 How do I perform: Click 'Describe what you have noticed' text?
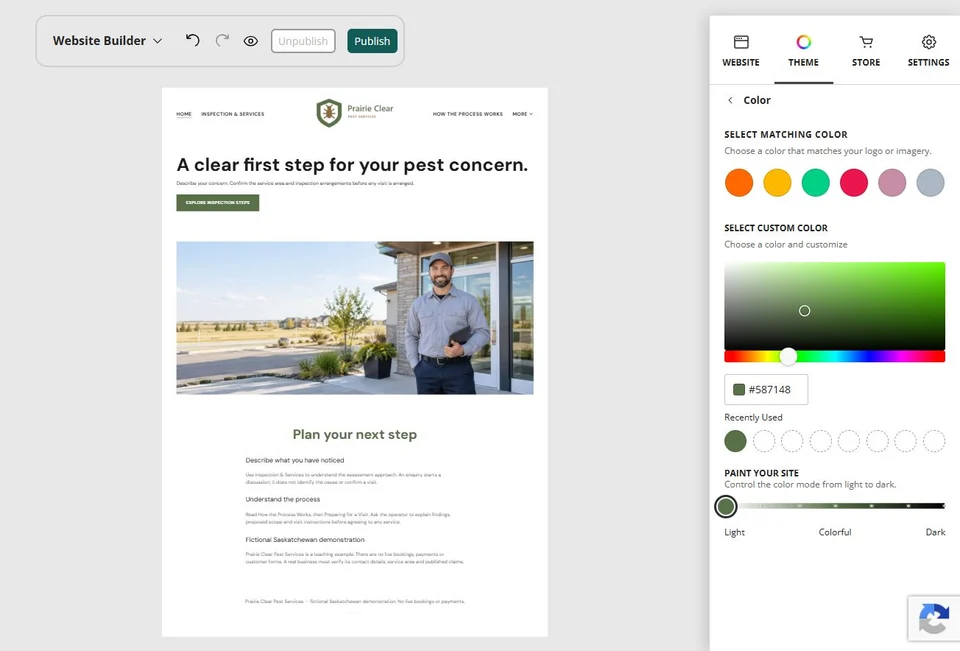(294, 460)
